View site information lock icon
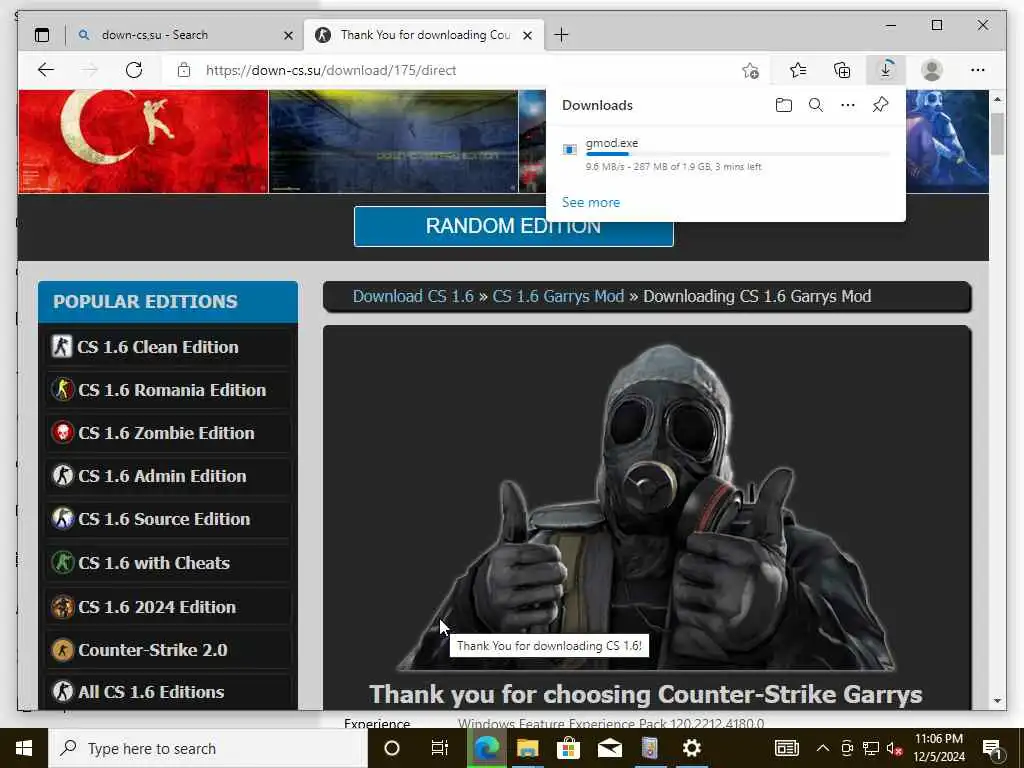This screenshot has height=768, width=1024. point(184,70)
